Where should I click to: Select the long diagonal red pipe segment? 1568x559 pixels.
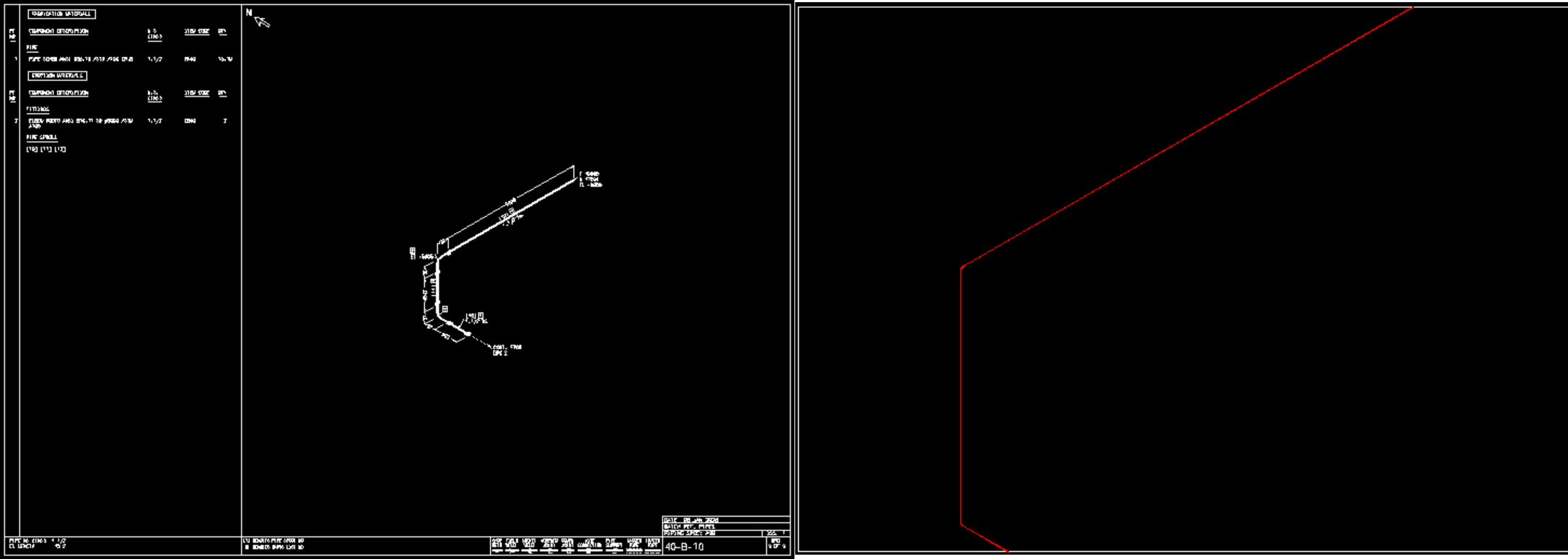(1186, 137)
